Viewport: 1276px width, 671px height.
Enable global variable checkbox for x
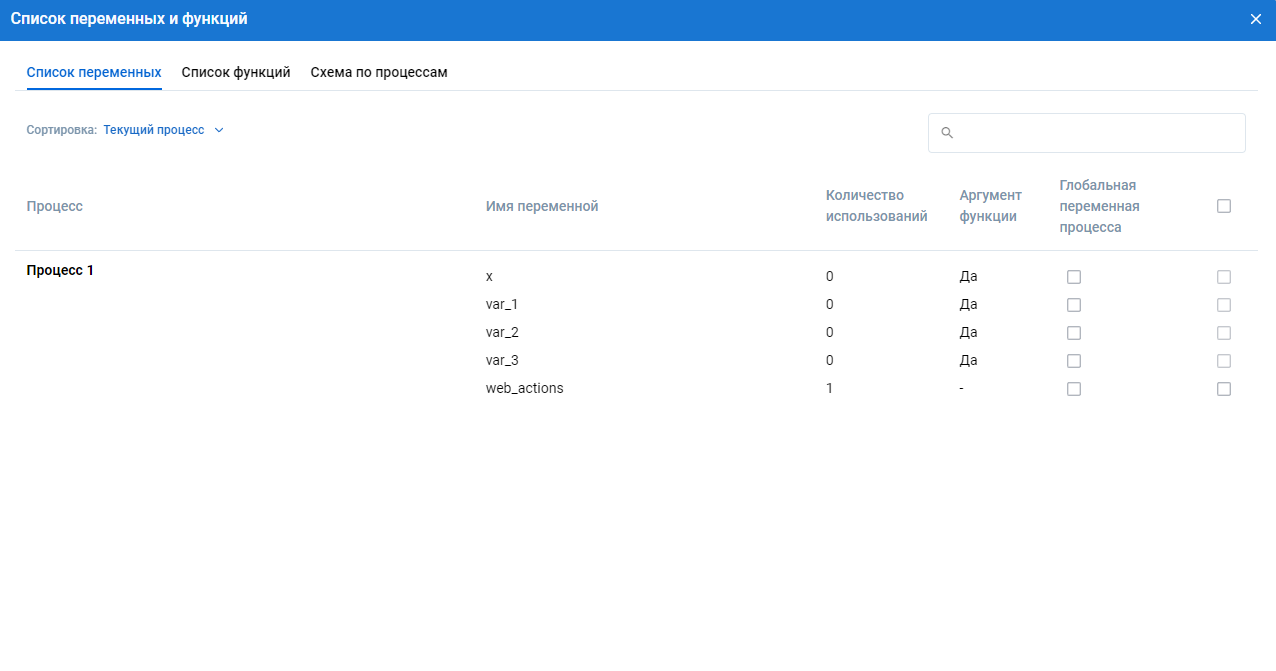(x=1074, y=277)
